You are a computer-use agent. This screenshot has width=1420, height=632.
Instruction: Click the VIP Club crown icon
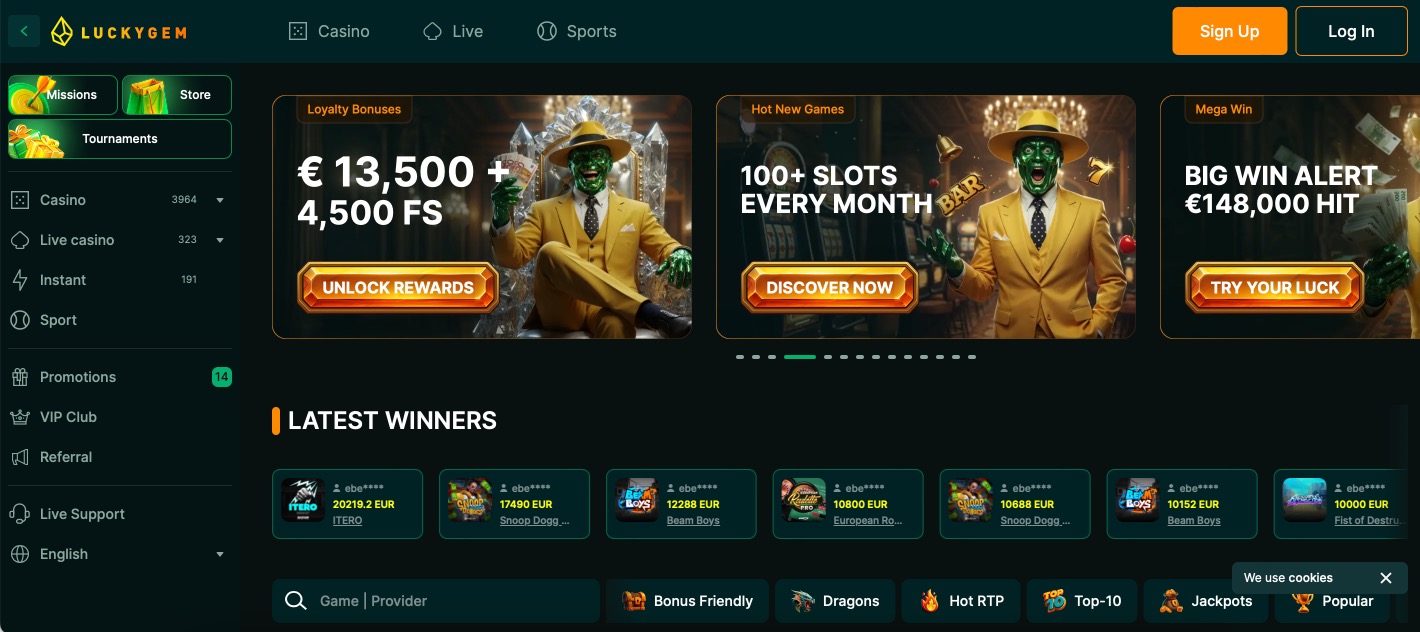20,417
